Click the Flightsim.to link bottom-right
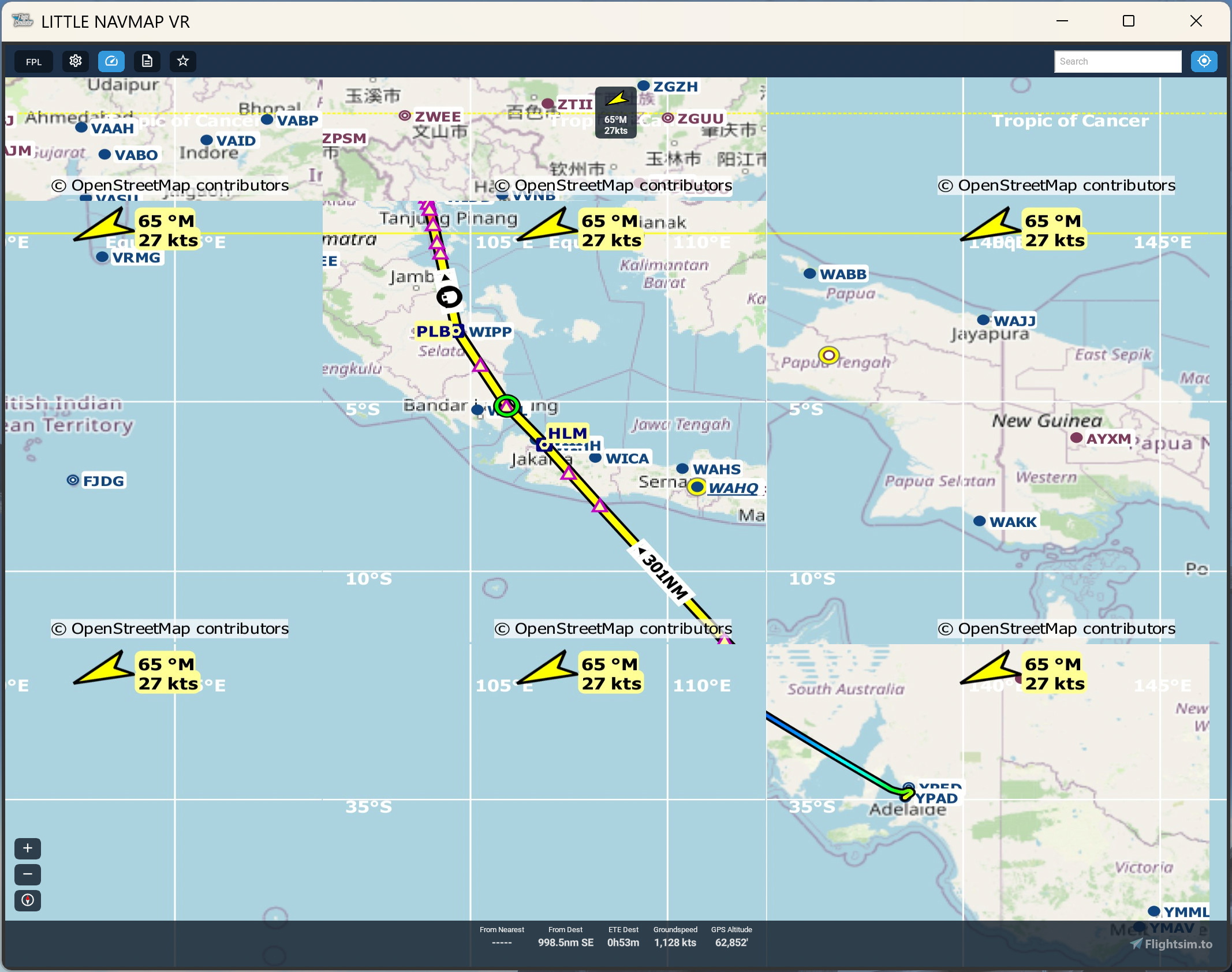 (x=1171, y=944)
